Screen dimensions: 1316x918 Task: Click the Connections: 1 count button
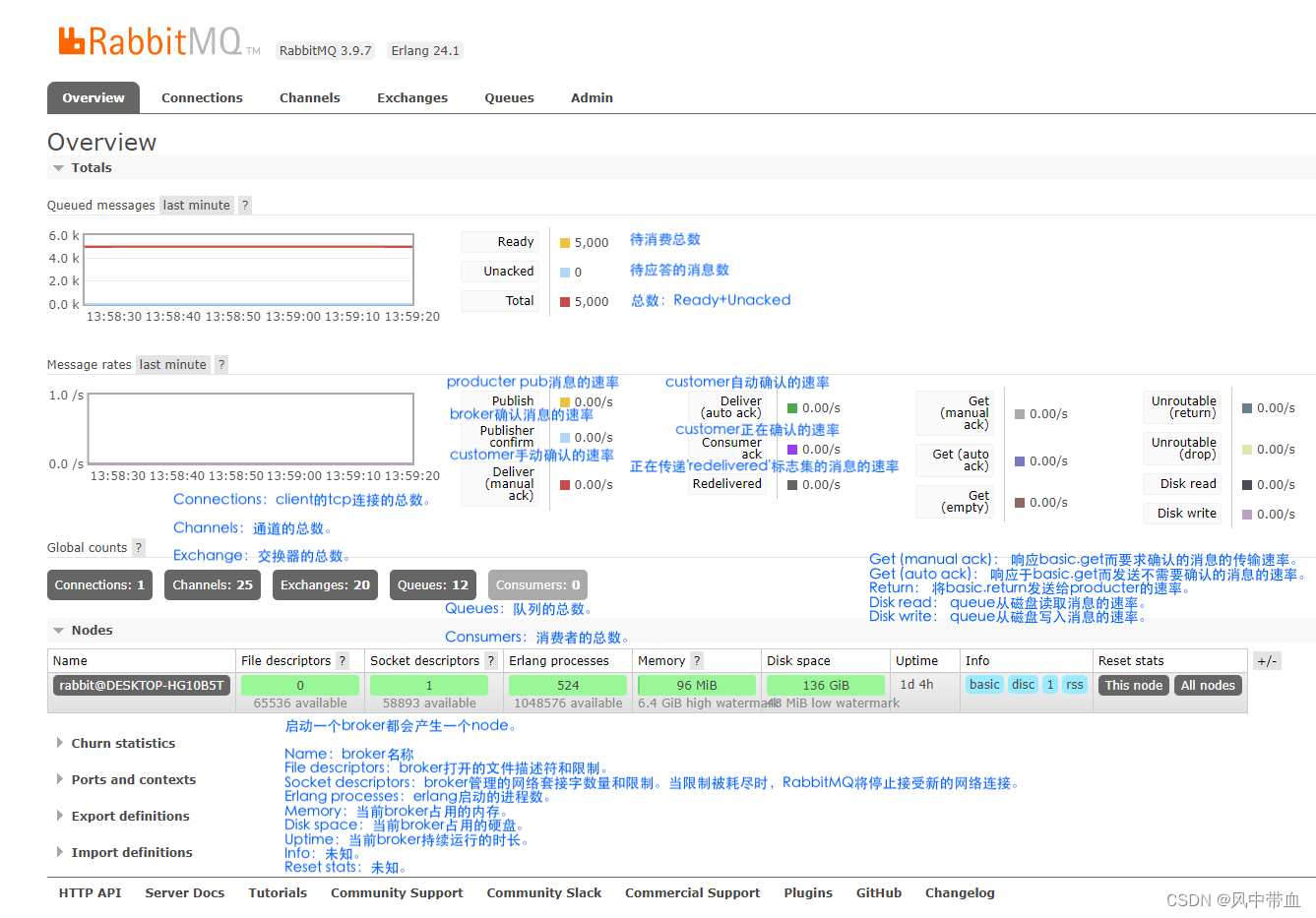click(99, 584)
